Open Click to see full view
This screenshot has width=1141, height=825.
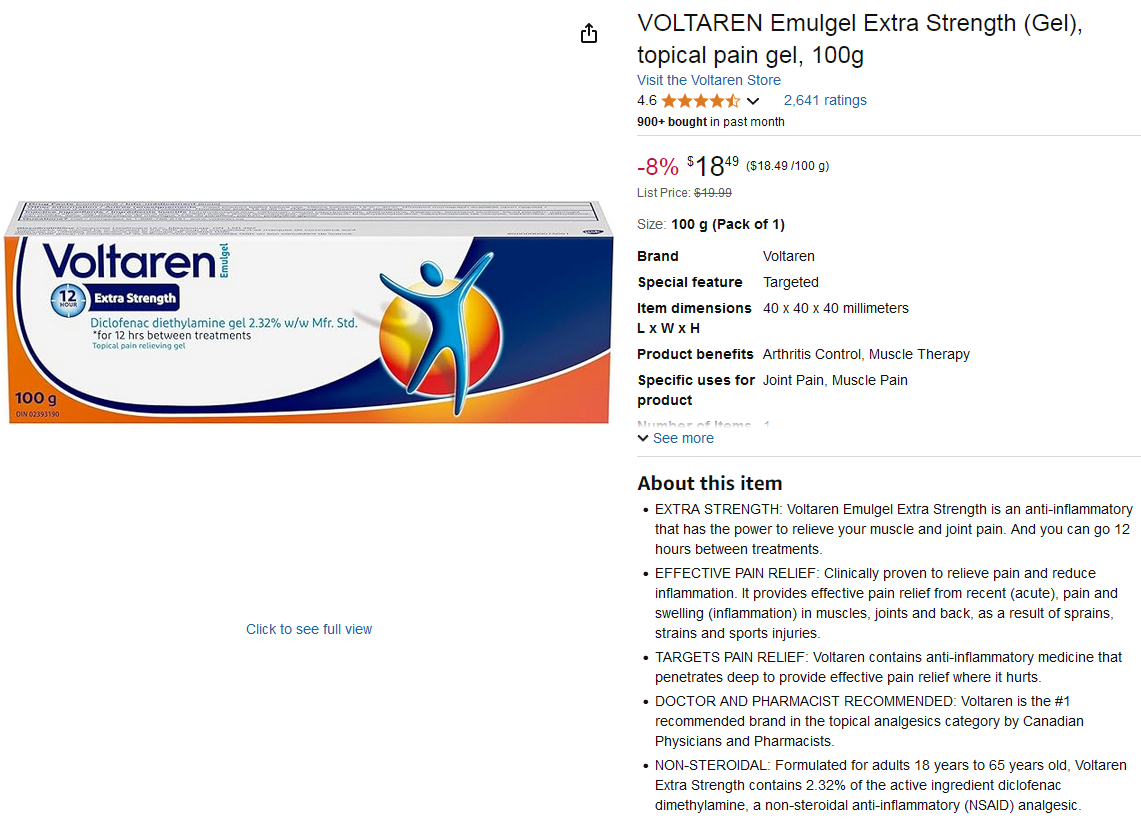tap(309, 629)
